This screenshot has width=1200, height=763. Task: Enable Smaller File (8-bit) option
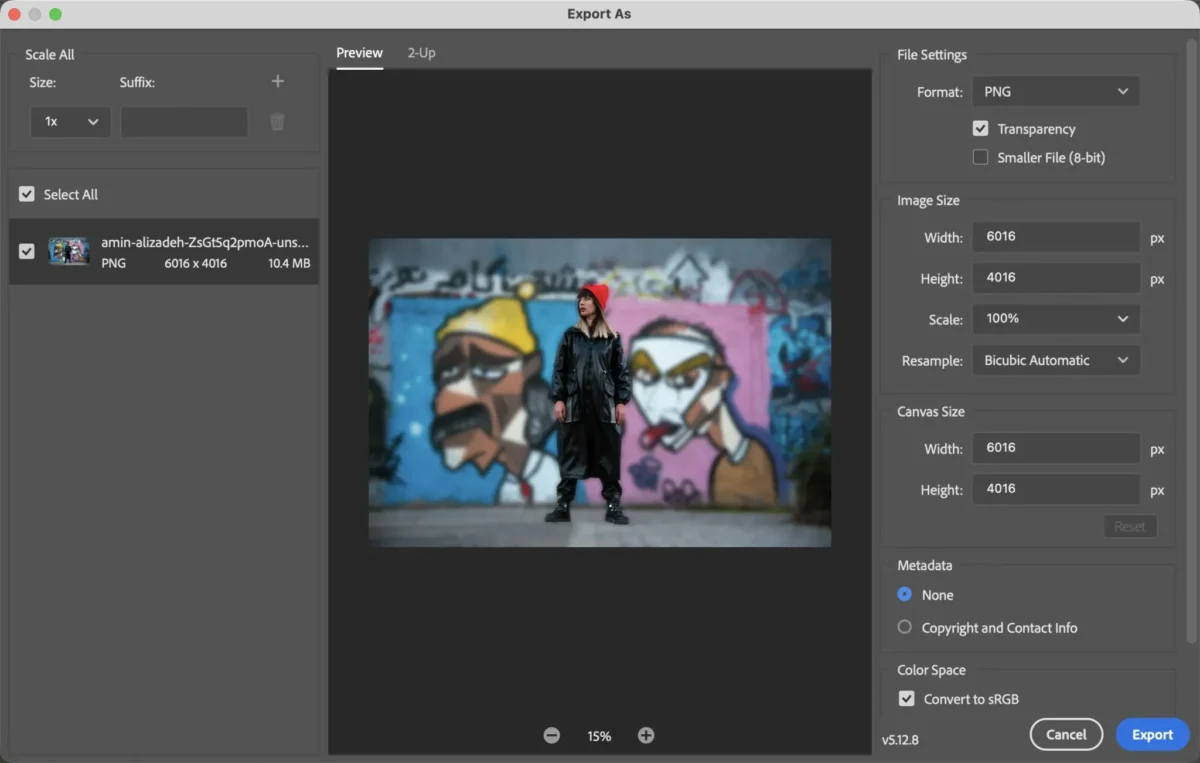pos(981,157)
